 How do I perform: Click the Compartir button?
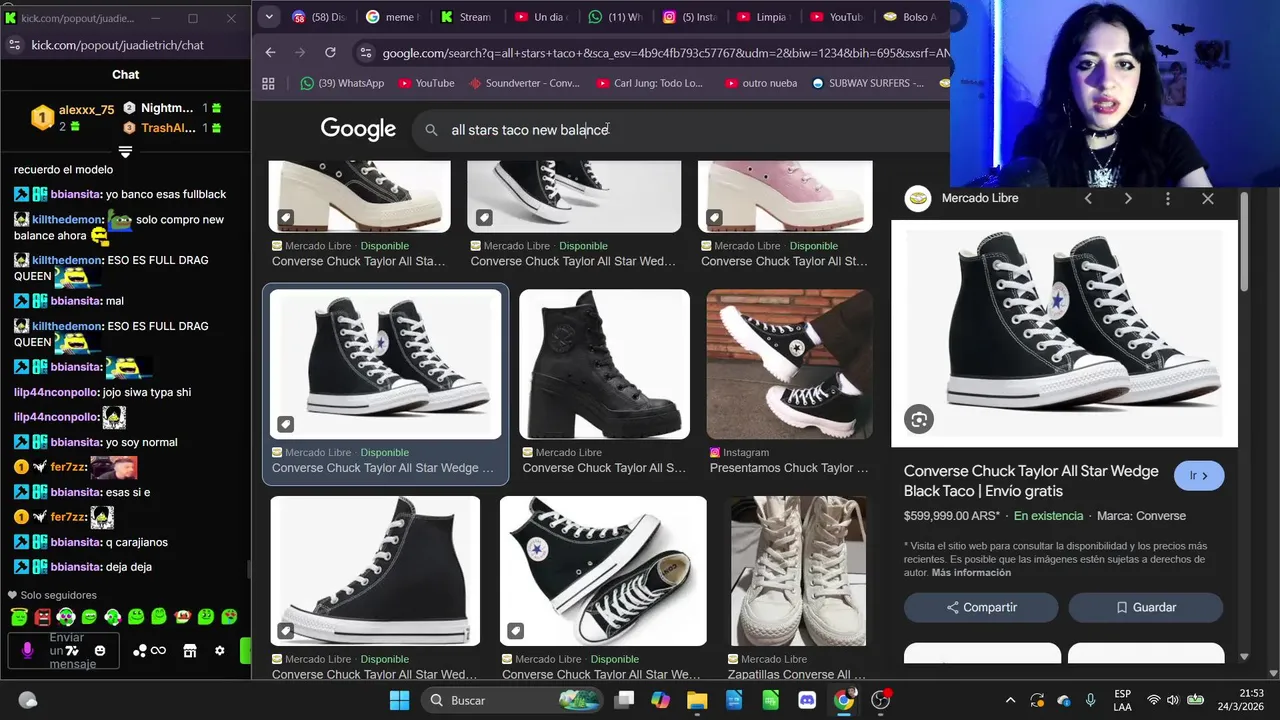981,607
